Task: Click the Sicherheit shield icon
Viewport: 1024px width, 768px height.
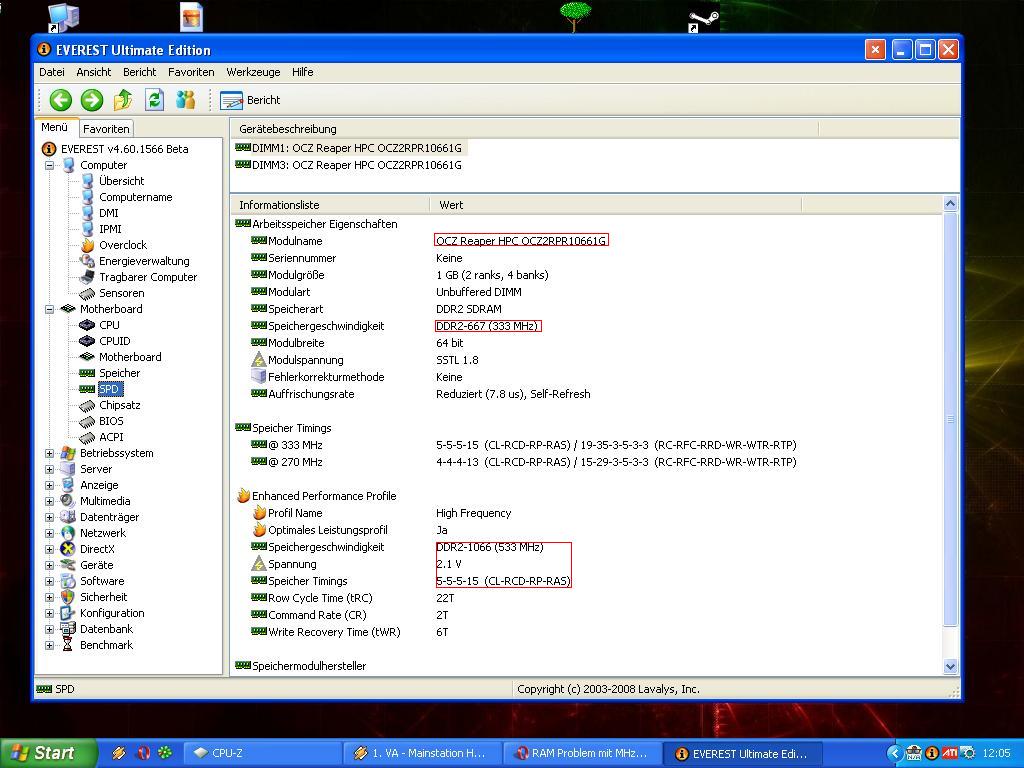Action: 68,597
